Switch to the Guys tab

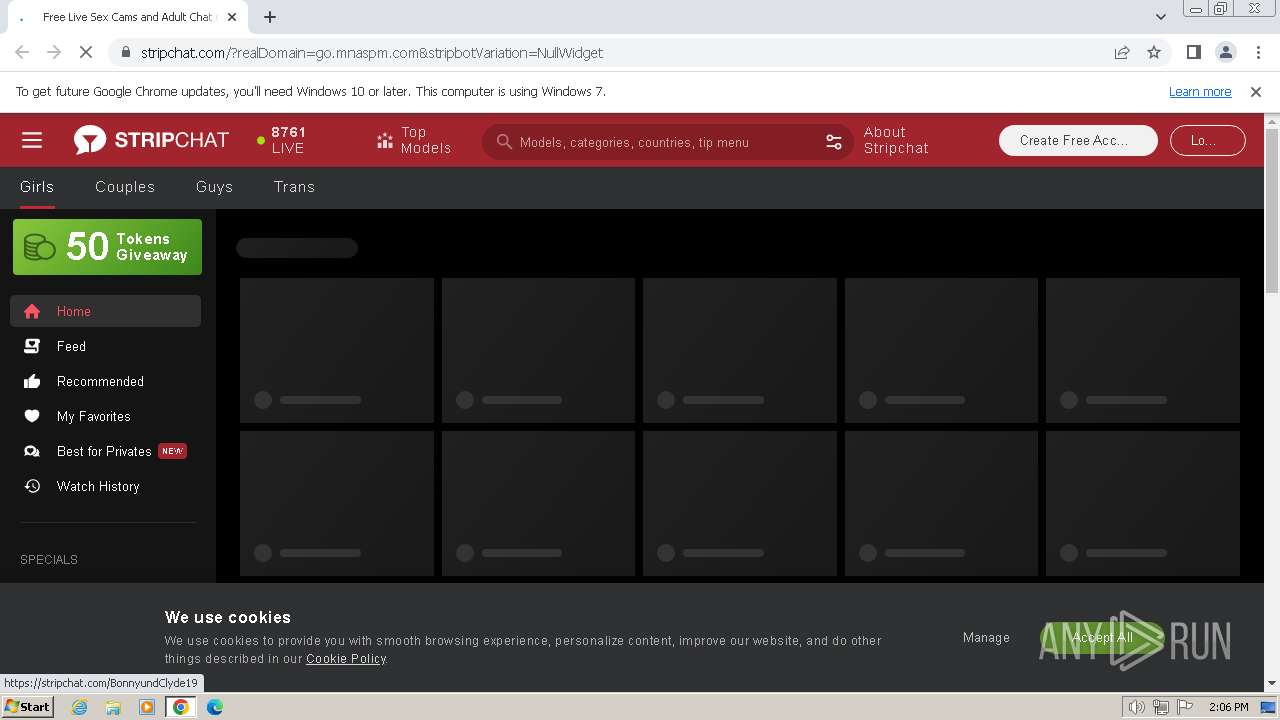pyautogui.click(x=214, y=187)
